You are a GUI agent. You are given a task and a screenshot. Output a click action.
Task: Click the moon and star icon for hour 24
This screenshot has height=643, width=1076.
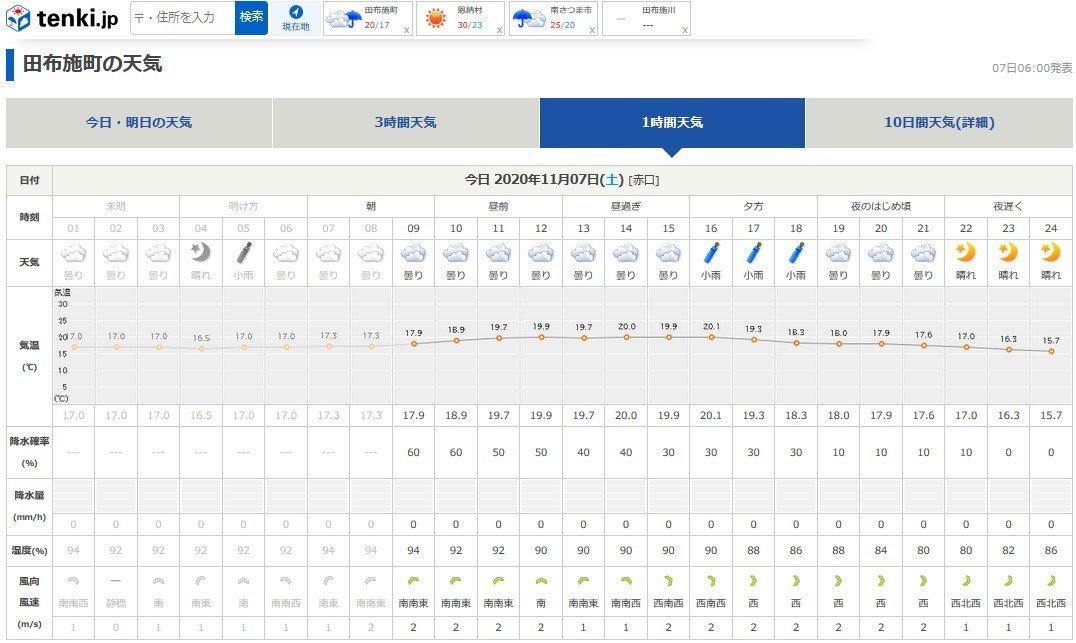[x=1051, y=253]
